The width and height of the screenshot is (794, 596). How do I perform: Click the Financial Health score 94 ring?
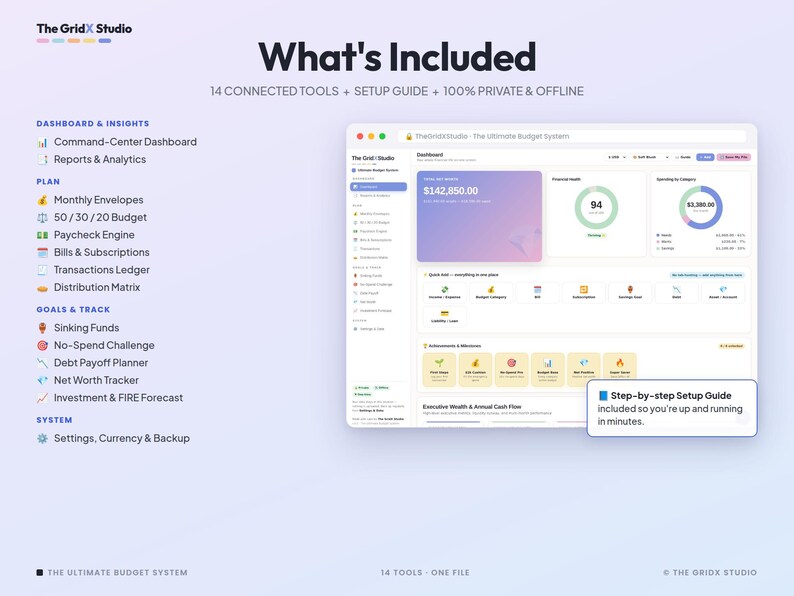coord(596,207)
